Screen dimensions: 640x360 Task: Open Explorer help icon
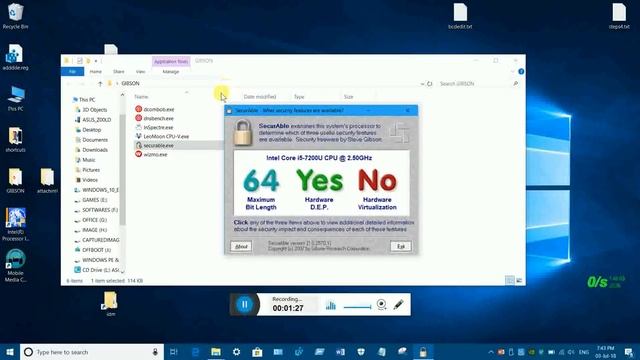(521, 71)
